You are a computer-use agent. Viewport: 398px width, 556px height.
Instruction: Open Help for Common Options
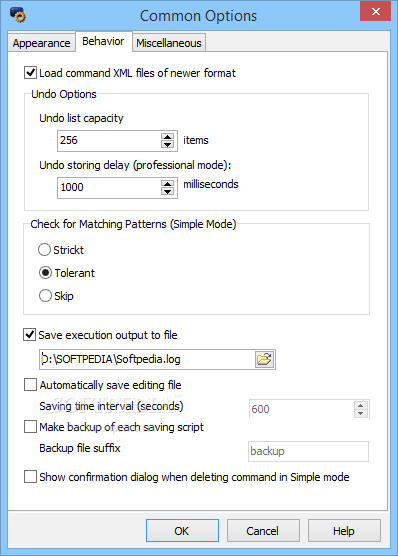[344, 531]
